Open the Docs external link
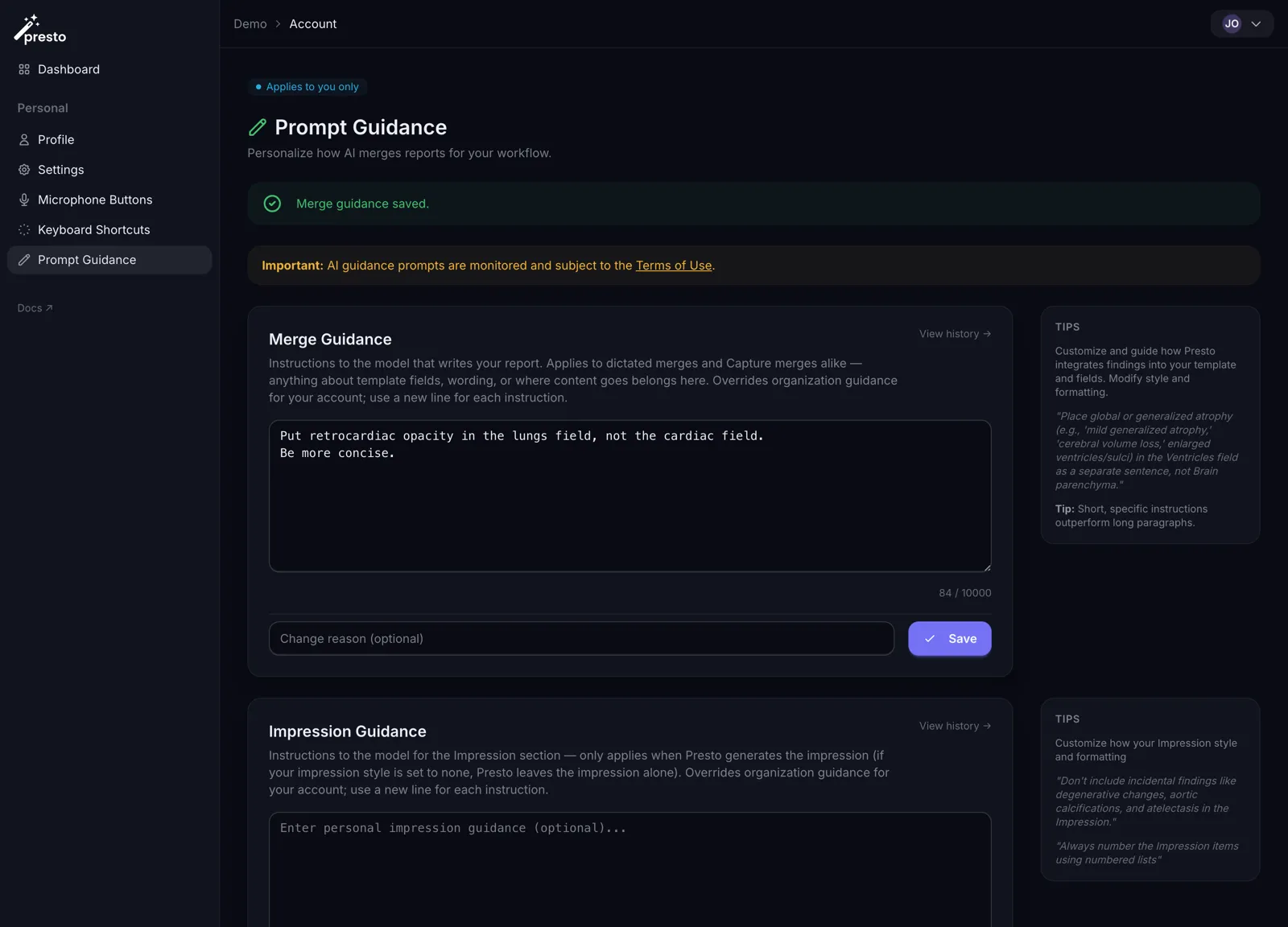Screen dimensions: 1288x927 (35, 308)
